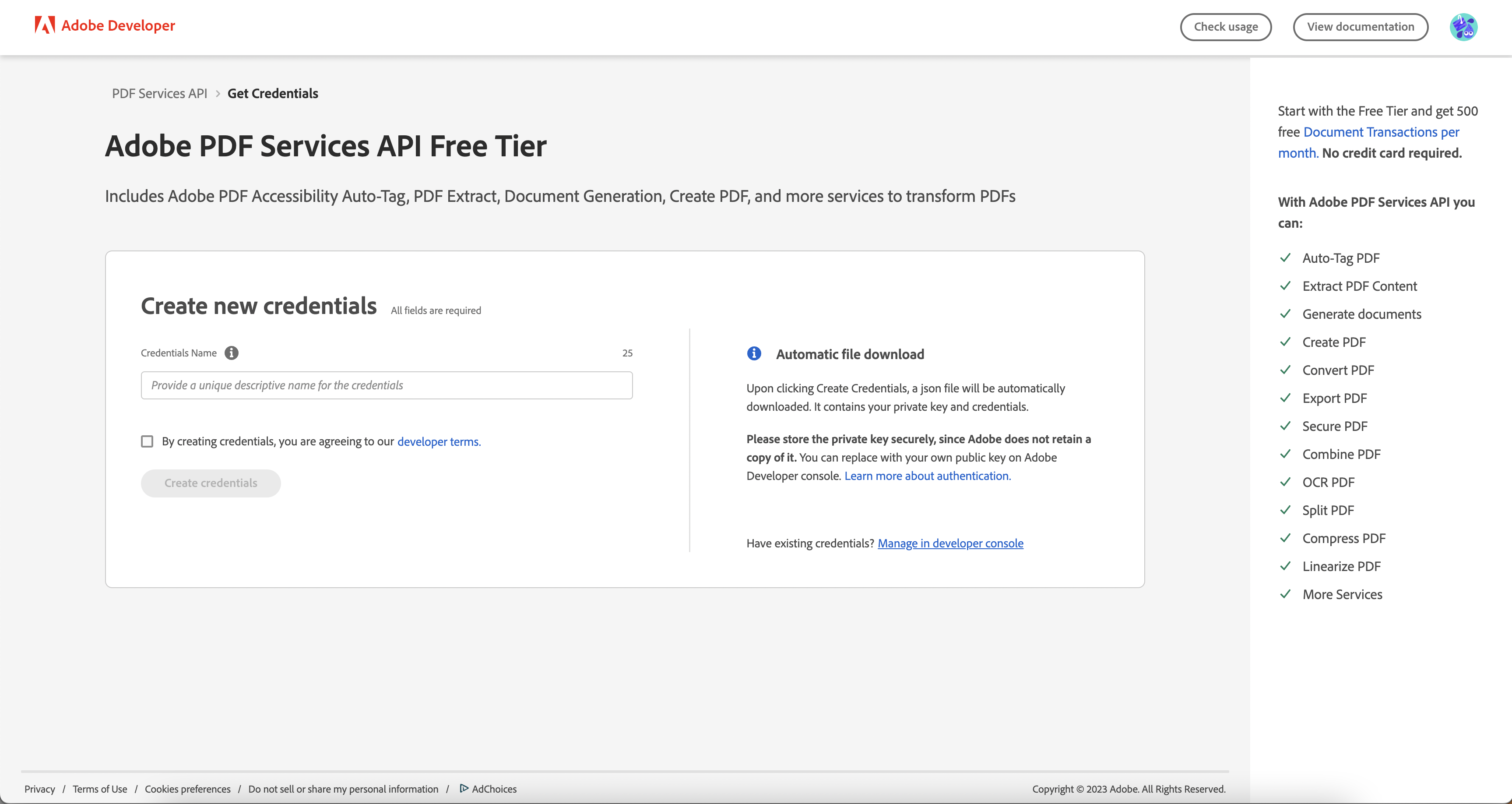The height and width of the screenshot is (804, 1512).
Task: Click the Create credentials button
Action: [x=211, y=483]
